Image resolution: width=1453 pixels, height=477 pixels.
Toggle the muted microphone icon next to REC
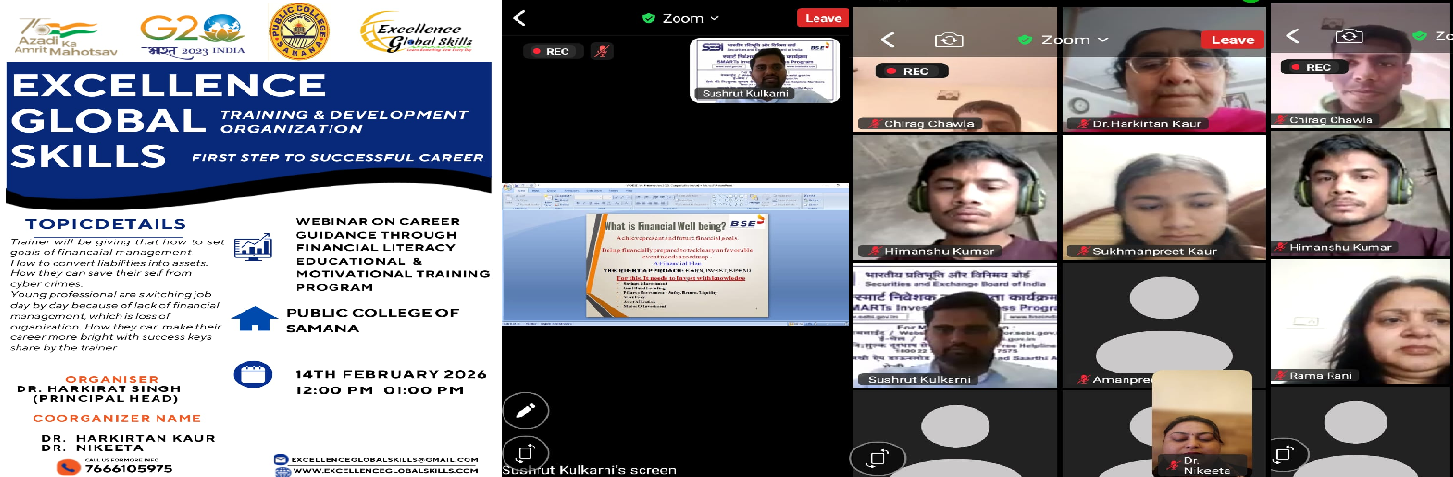pyautogui.click(x=601, y=51)
